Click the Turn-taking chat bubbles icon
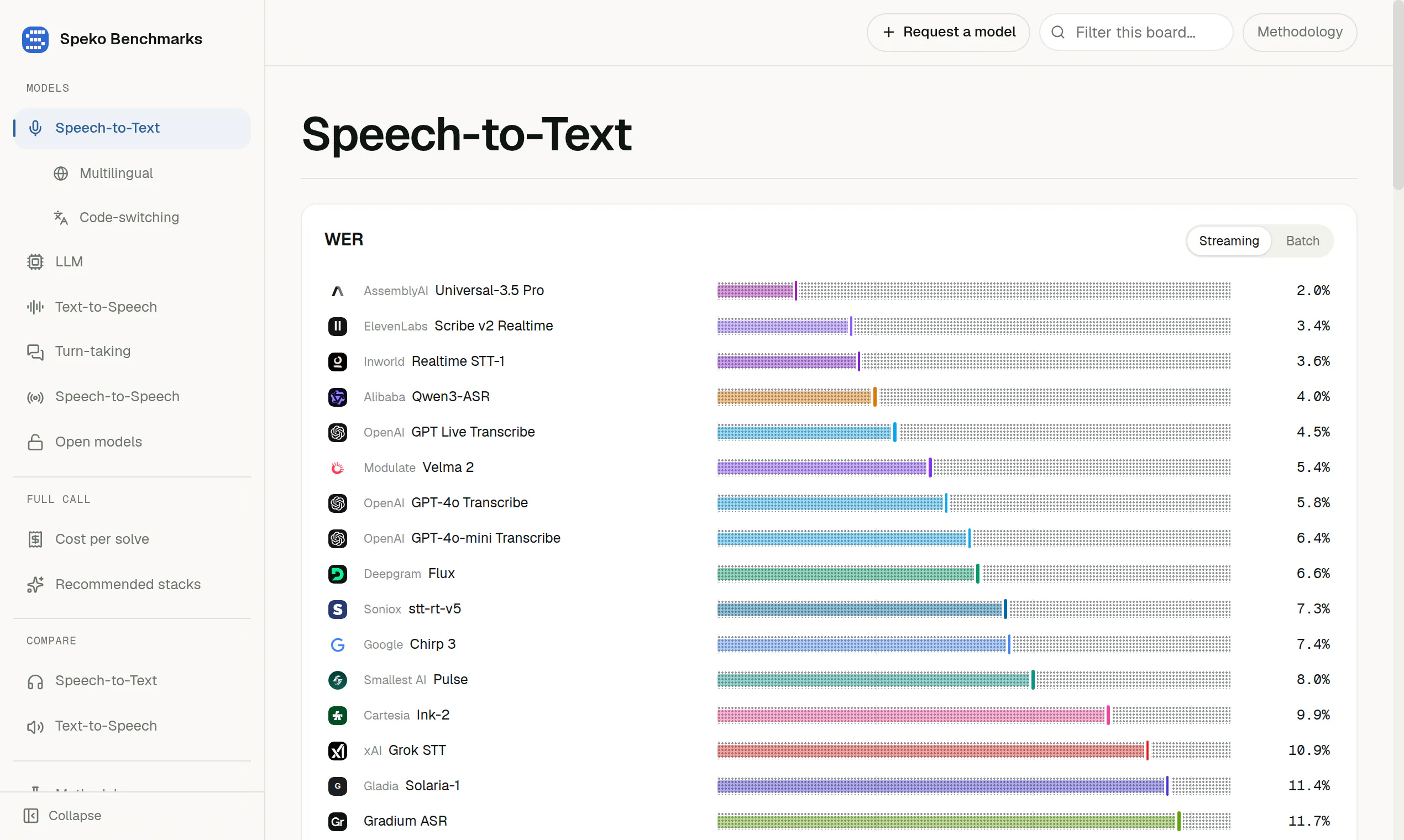 coord(35,351)
